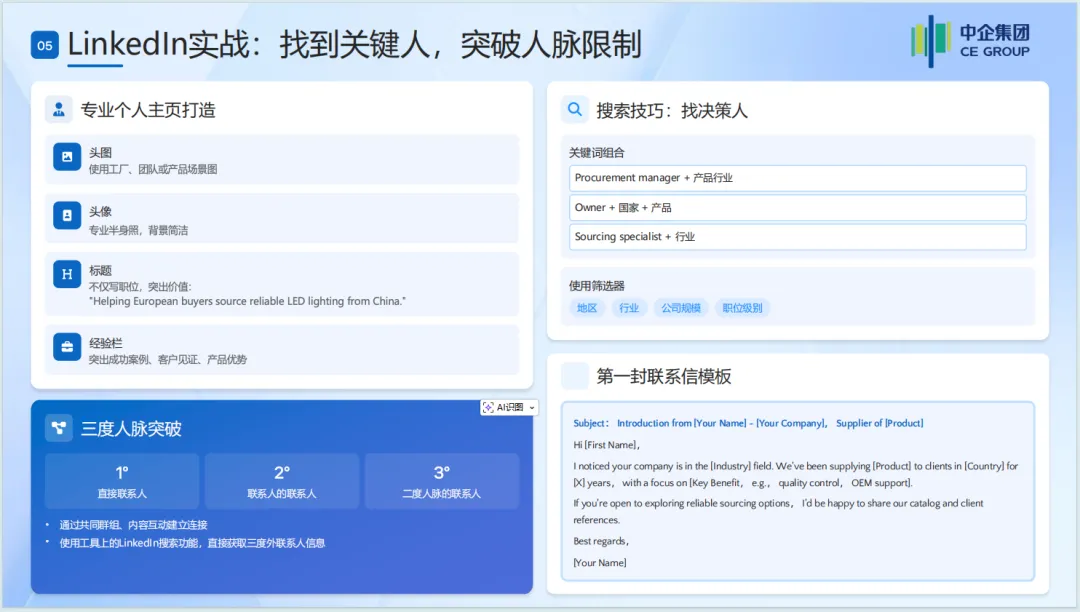Click the person icon beside 专业个人主页打造
The width and height of the screenshot is (1080, 612).
60,108
